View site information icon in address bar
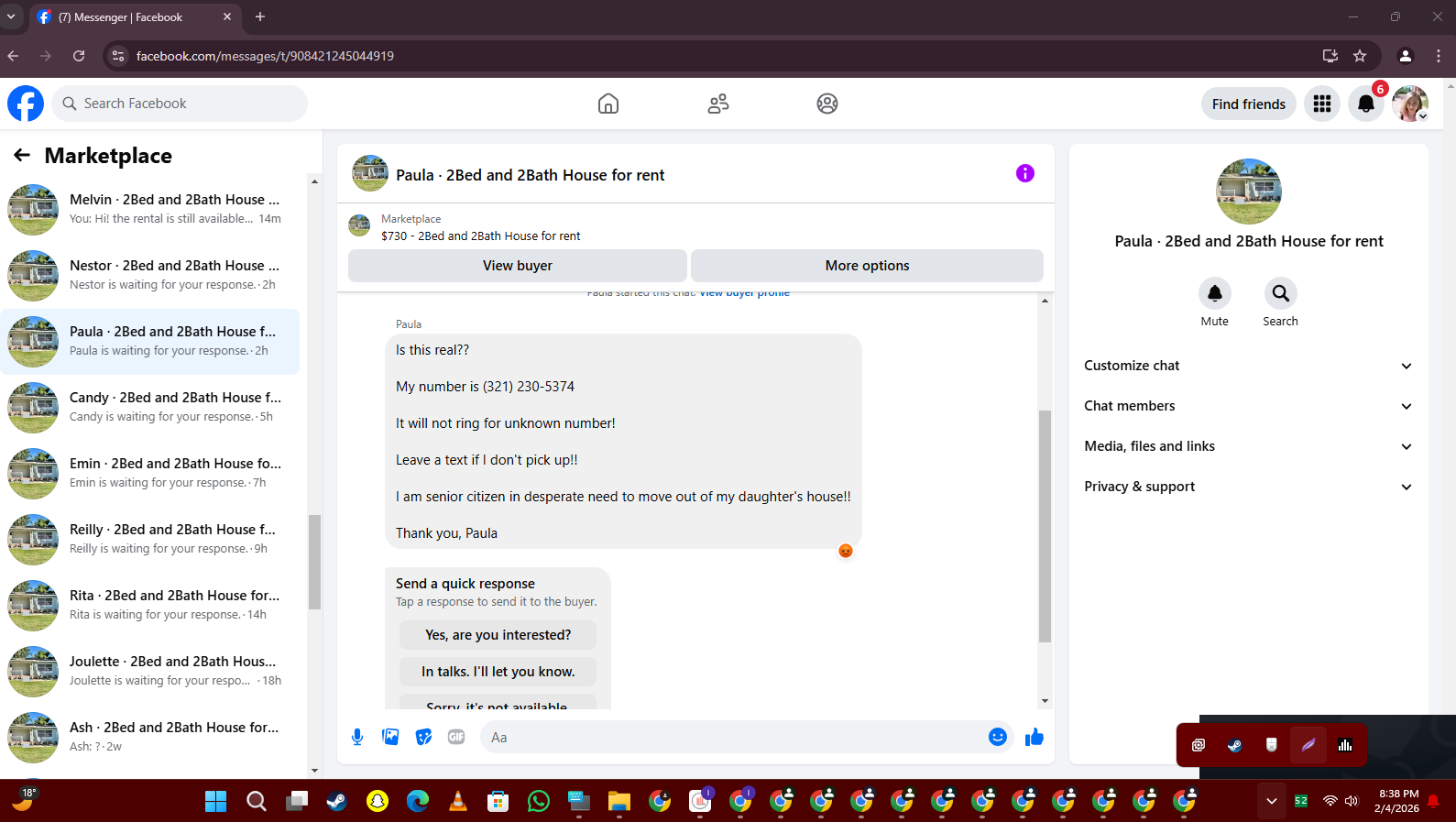Screen dimensions: 1456x822 [x=117, y=56]
